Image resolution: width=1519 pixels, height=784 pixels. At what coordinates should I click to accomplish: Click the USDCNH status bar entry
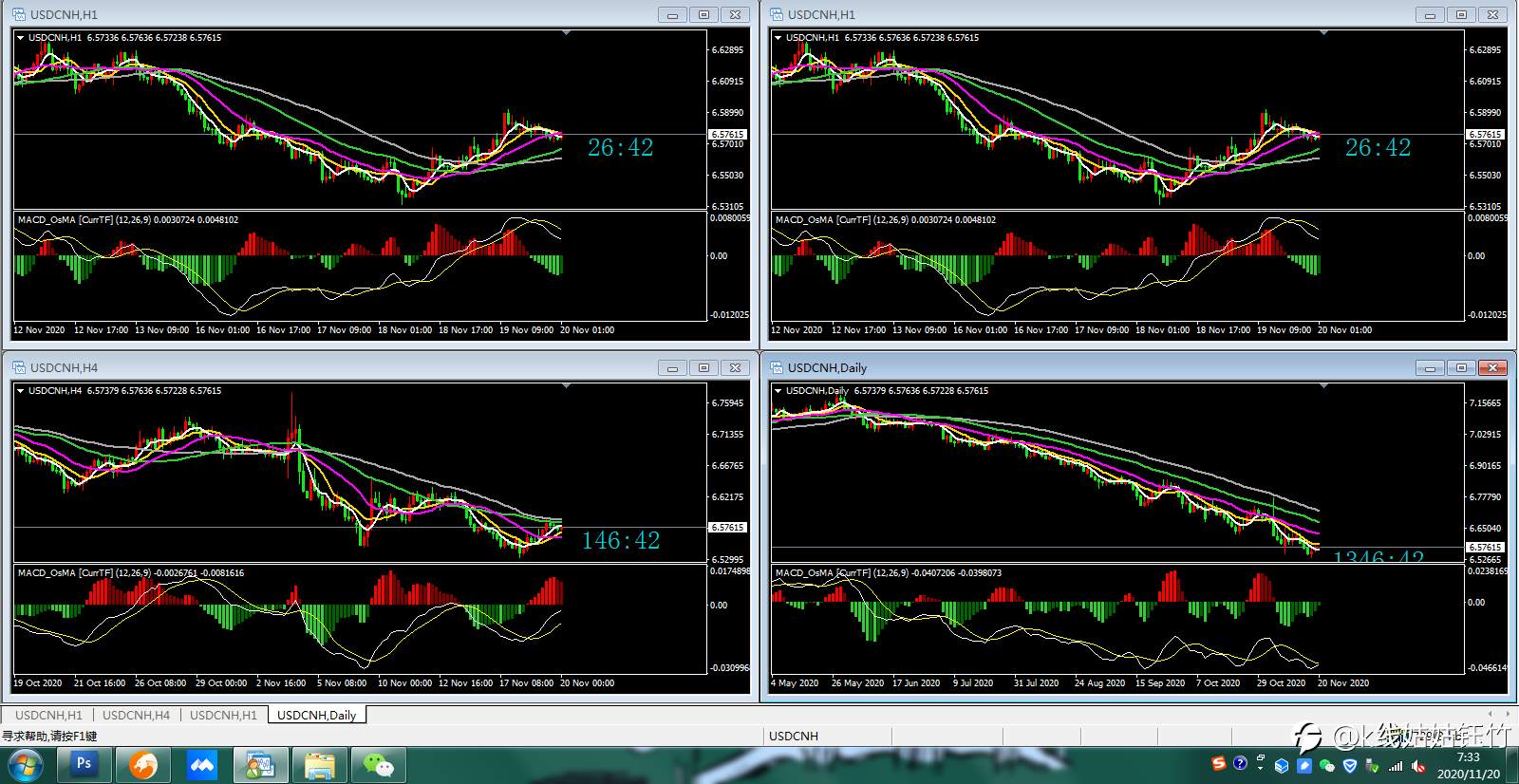pos(794,736)
